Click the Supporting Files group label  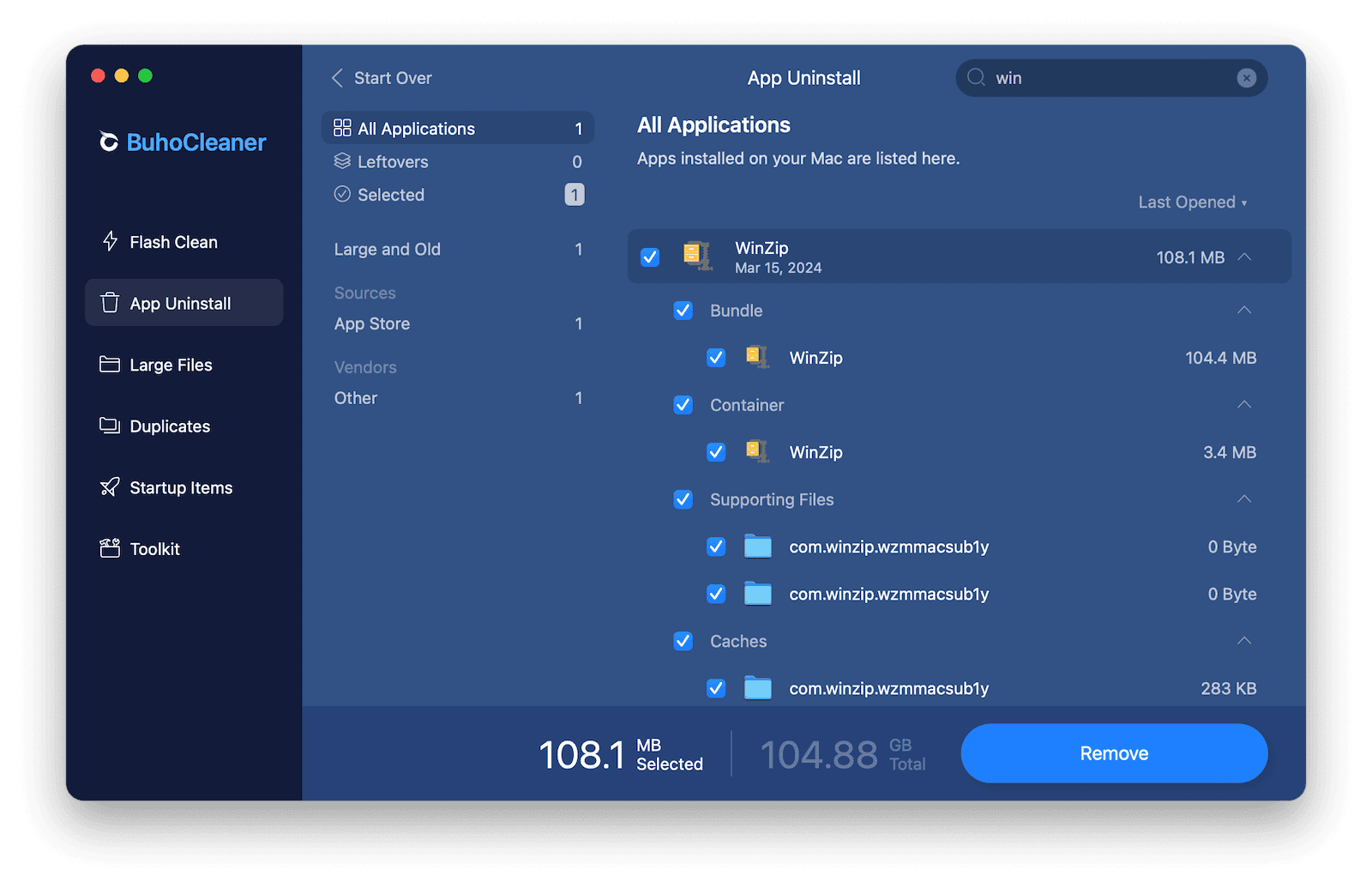tap(772, 499)
